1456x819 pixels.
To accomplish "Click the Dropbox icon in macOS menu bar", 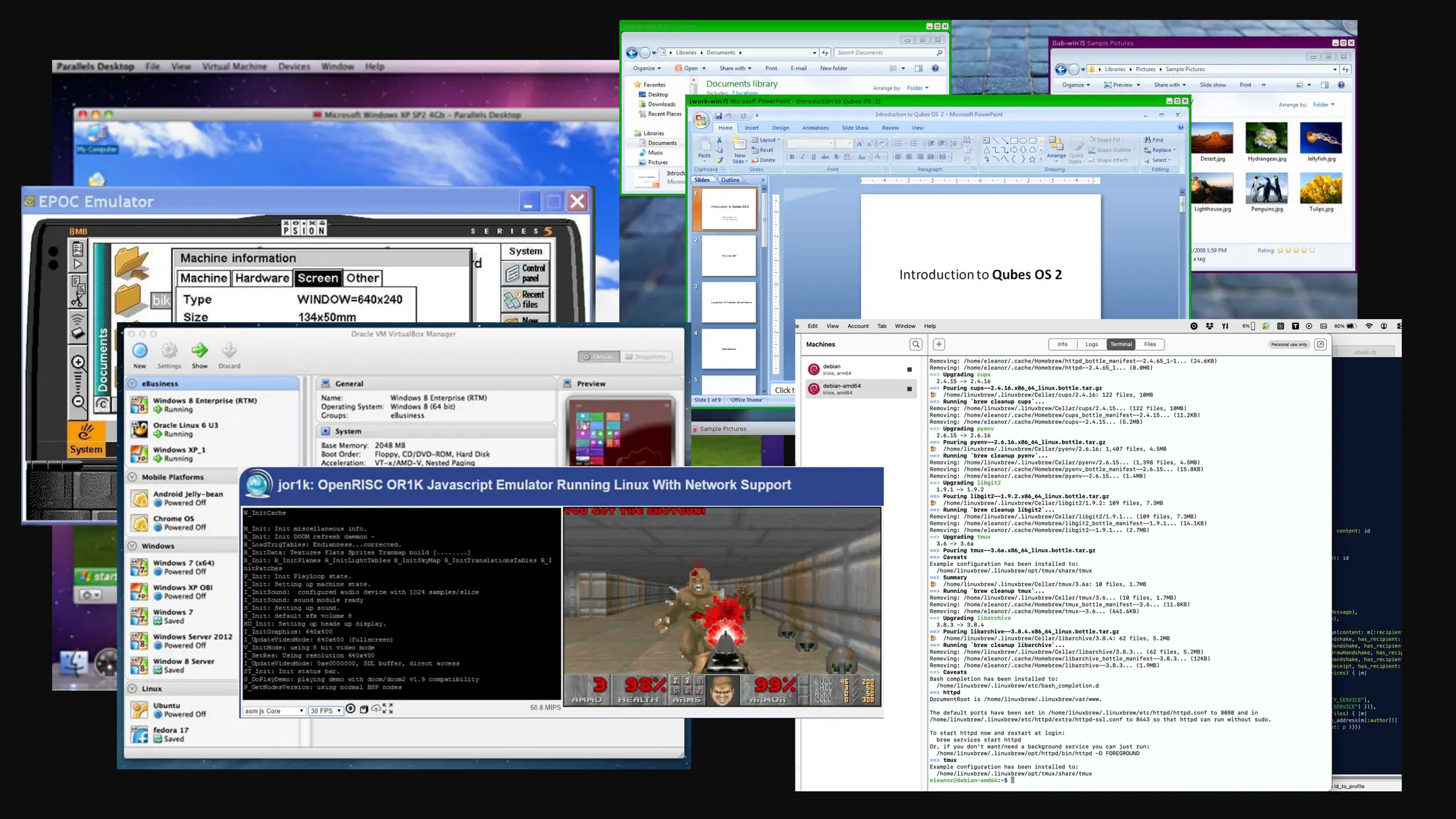I will (1209, 326).
